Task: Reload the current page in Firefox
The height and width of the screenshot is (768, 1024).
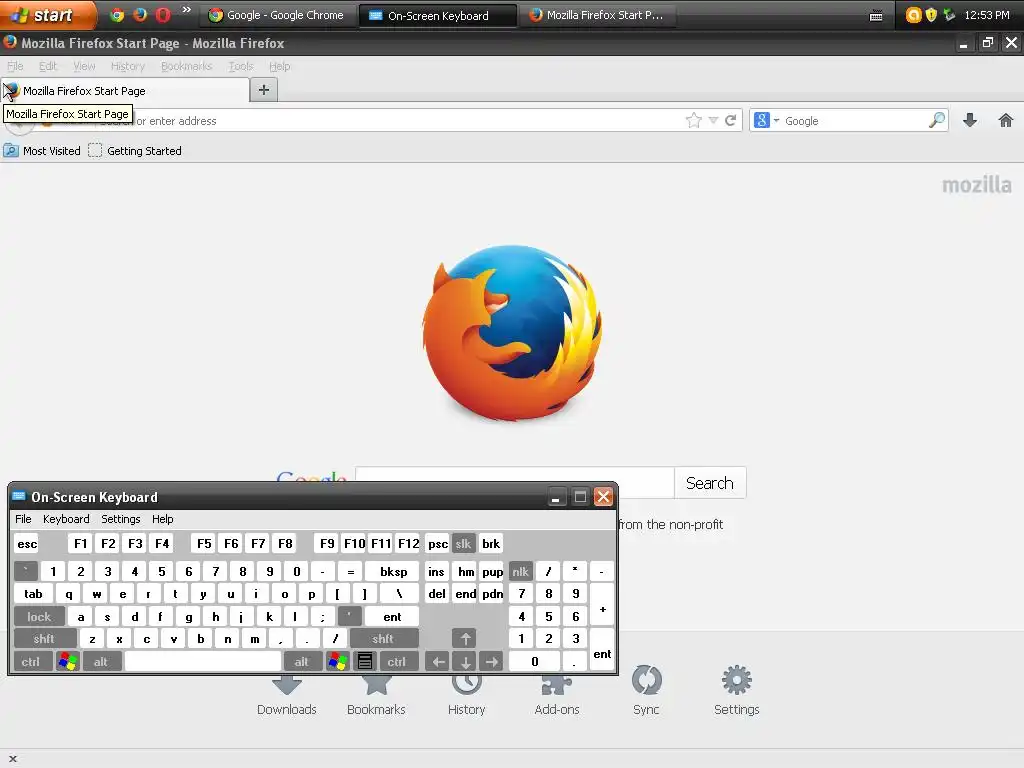Action: (730, 120)
